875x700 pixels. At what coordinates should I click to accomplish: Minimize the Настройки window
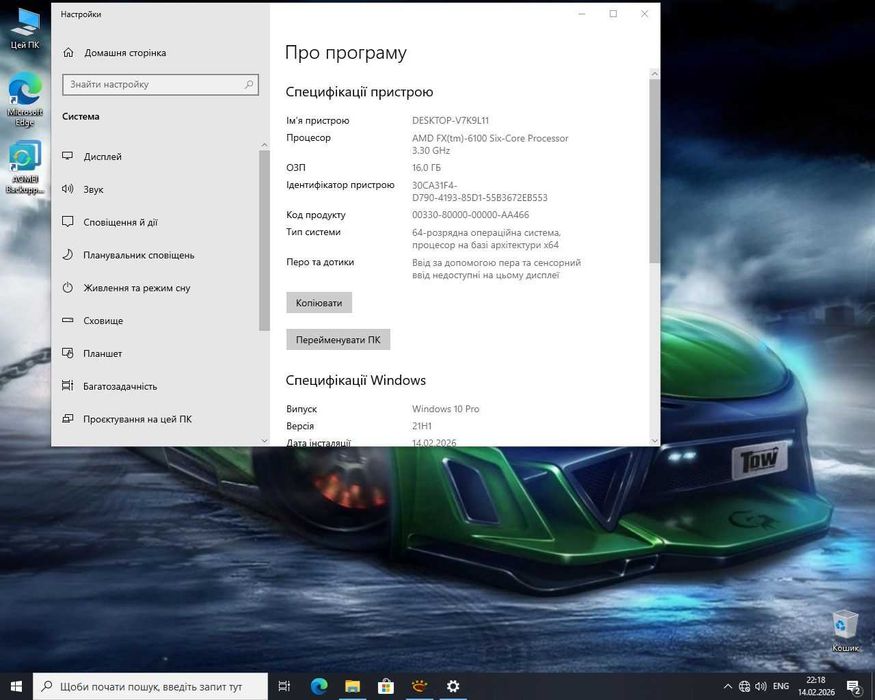(582, 14)
